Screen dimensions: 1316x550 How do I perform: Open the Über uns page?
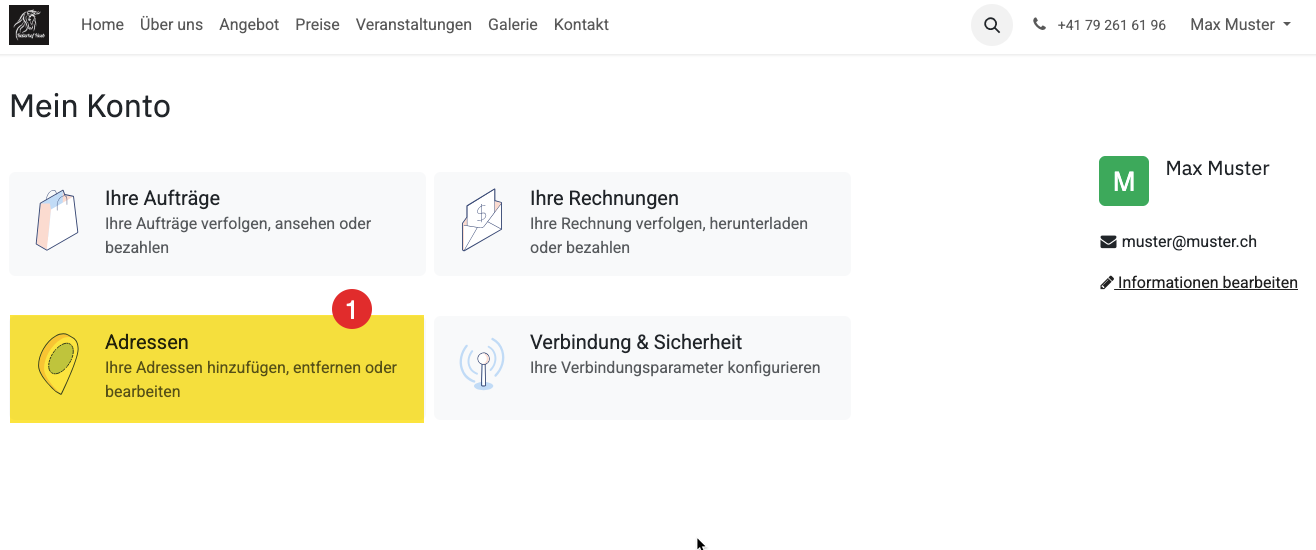click(x=171, y=25)
